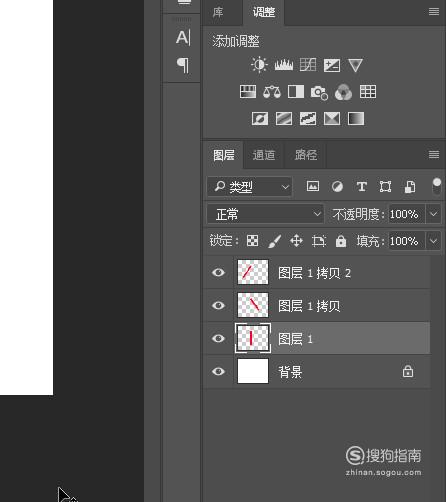
Task: Lock all layer attributes
Action: click(x=341, y=241)
